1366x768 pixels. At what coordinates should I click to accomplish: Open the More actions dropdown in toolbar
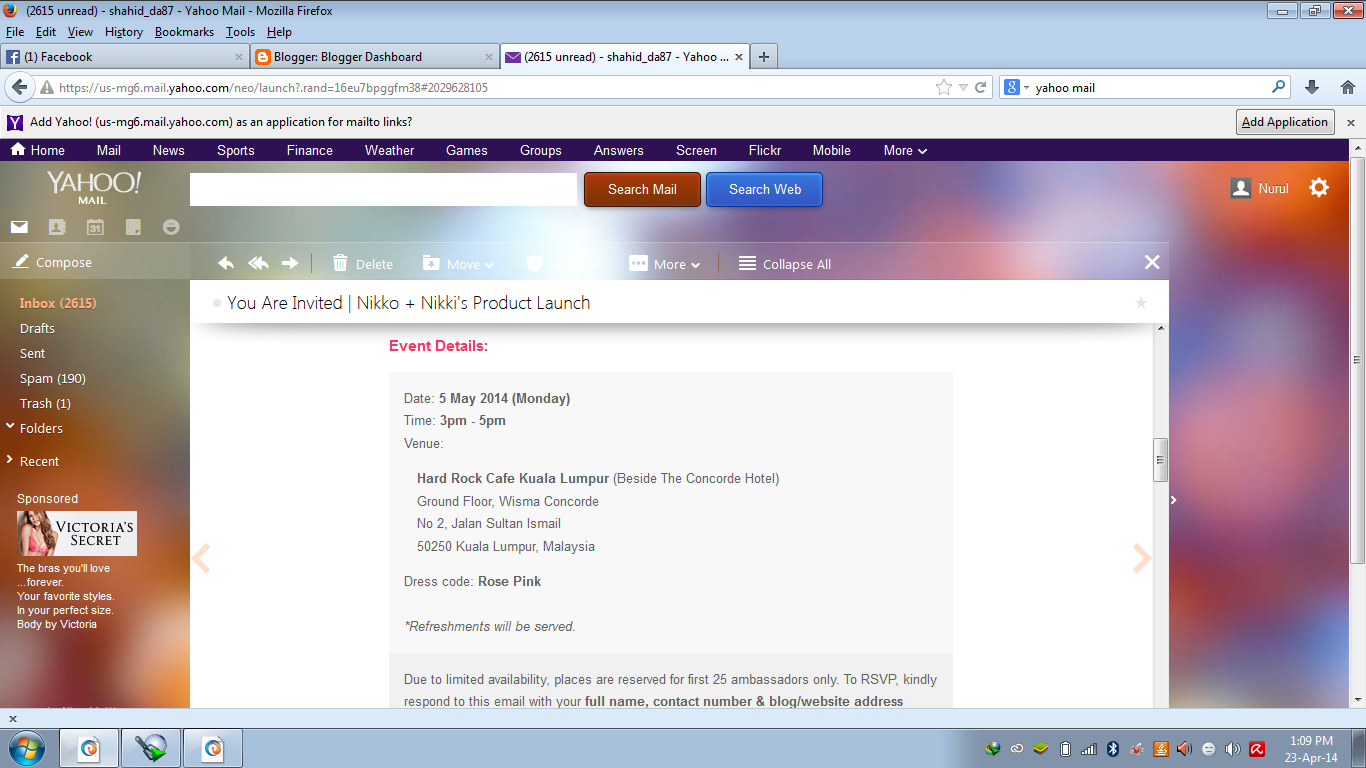point(664,264)
